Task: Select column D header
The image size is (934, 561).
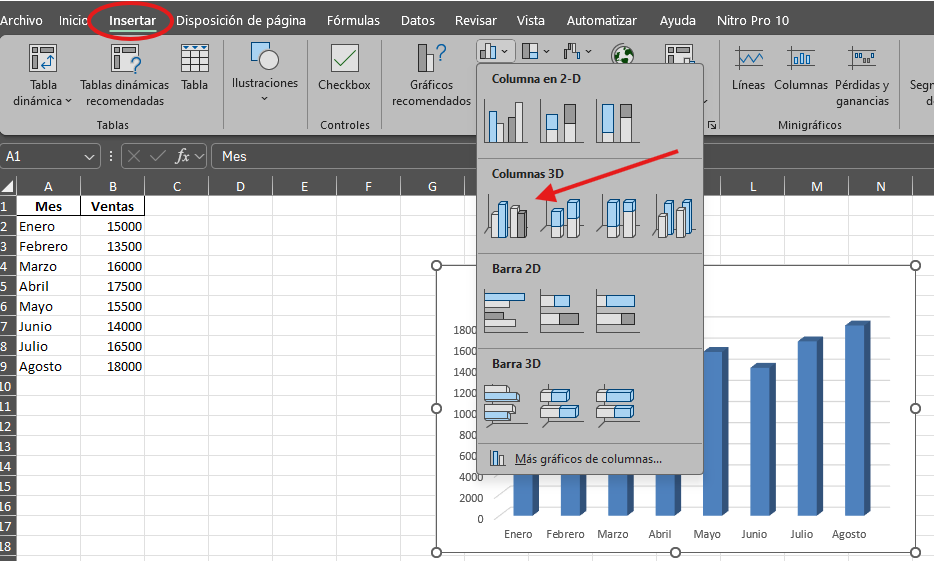Action: click(x=241, y=186)
